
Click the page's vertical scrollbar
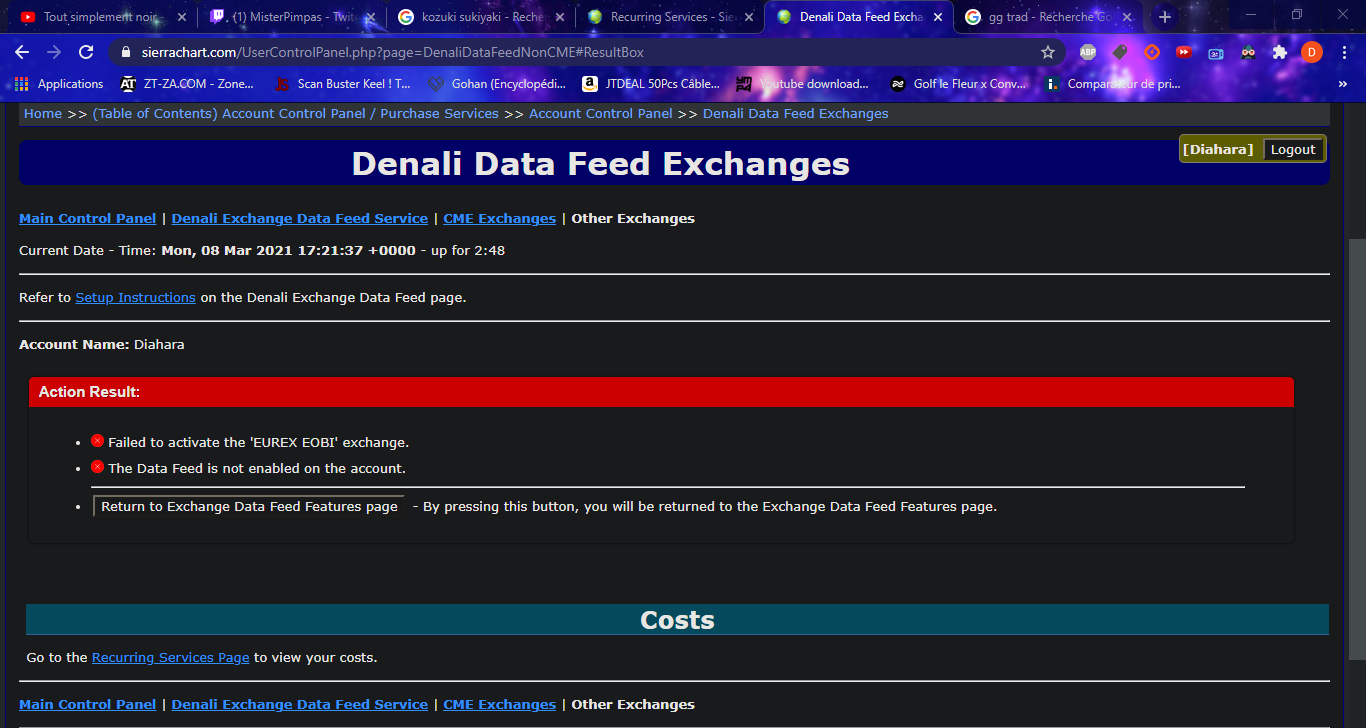pos(1357,448)
